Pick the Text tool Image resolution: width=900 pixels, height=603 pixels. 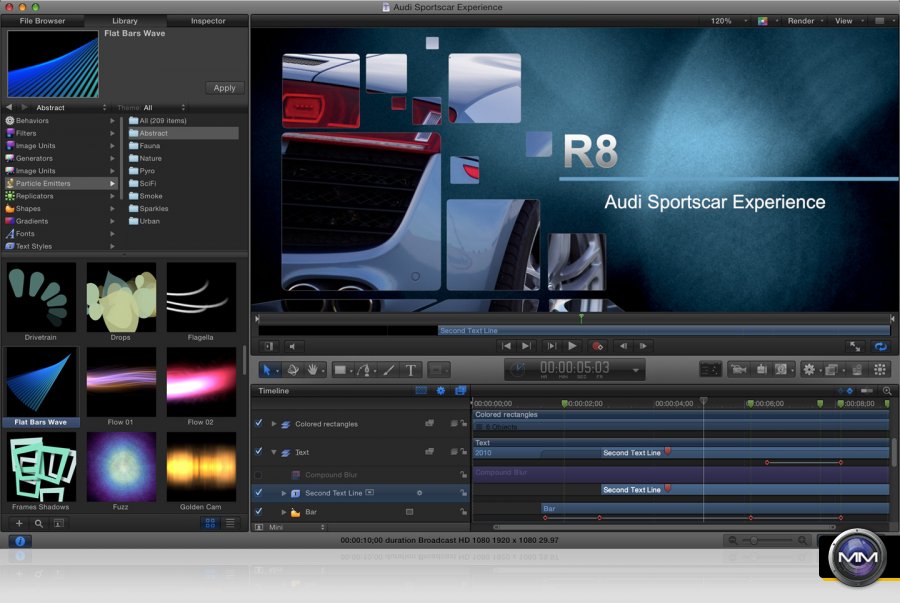pyautogui.click(x=410, y=370)
